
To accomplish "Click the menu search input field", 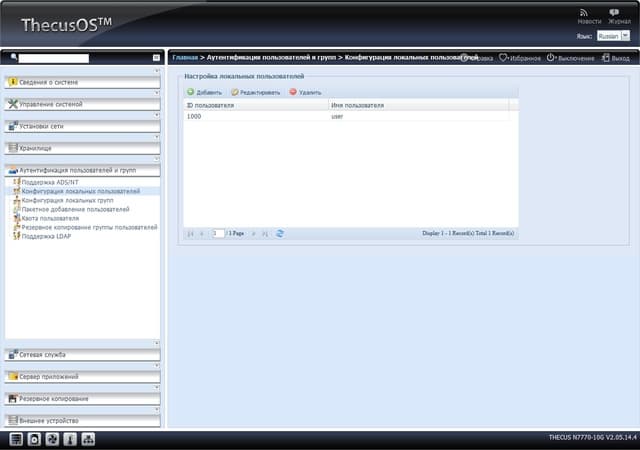I will coord(54,58).
